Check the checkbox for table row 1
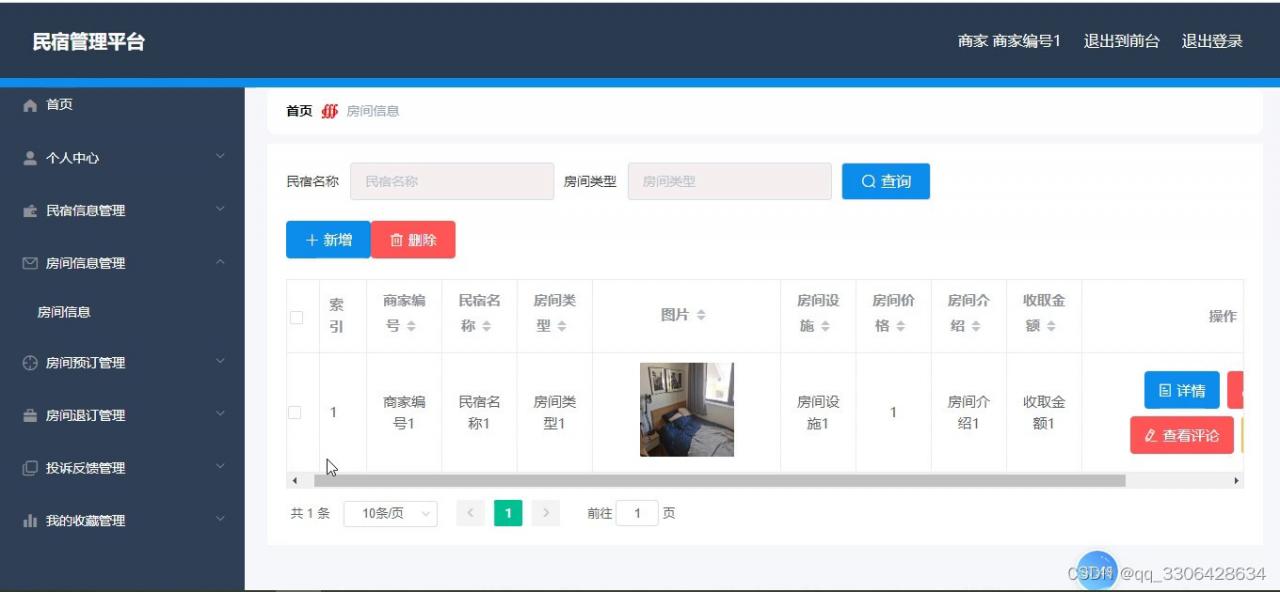The height and width of the screenshot is (592, 1280). tap(294, 412)
